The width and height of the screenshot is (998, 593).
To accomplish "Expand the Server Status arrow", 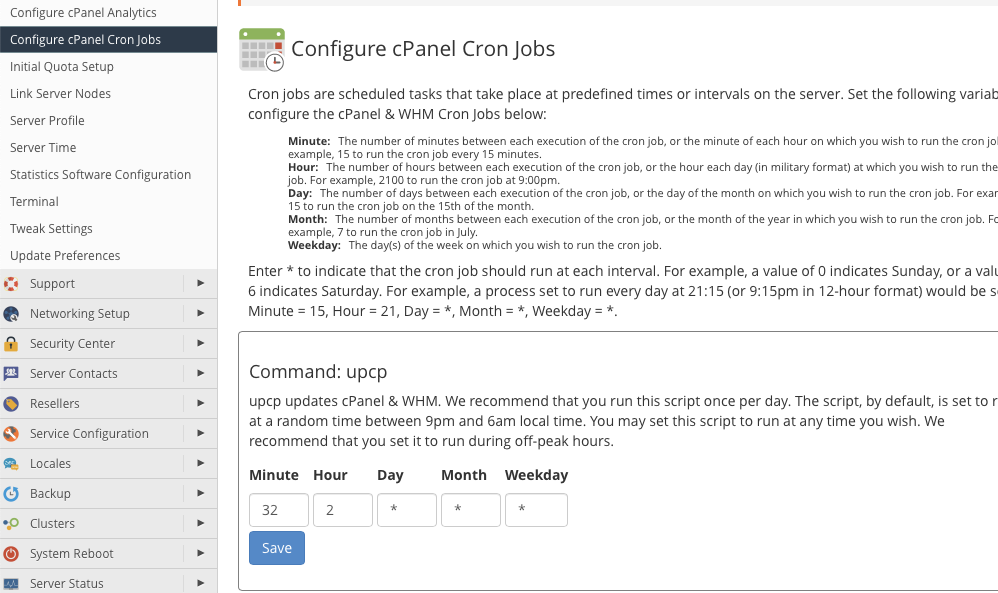I will pos(201,583).
